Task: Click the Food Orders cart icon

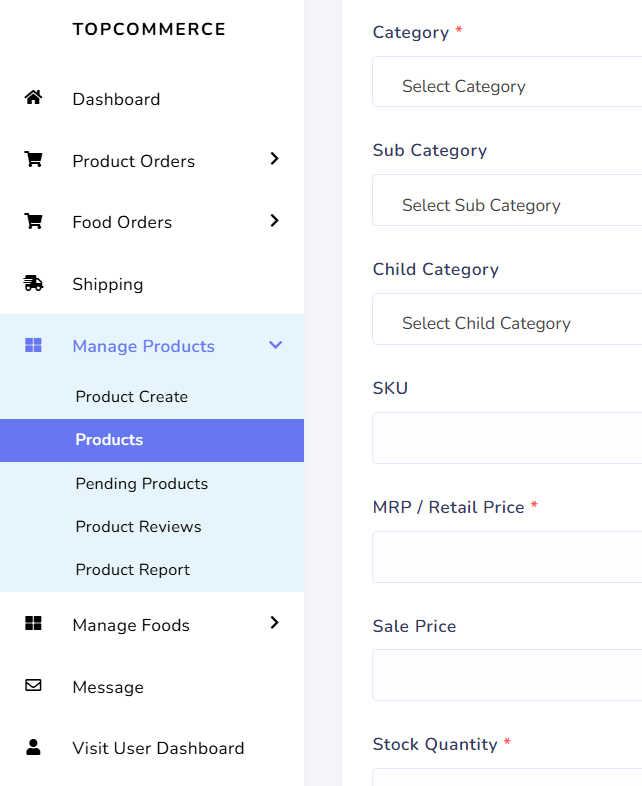Action: point(34,221)
